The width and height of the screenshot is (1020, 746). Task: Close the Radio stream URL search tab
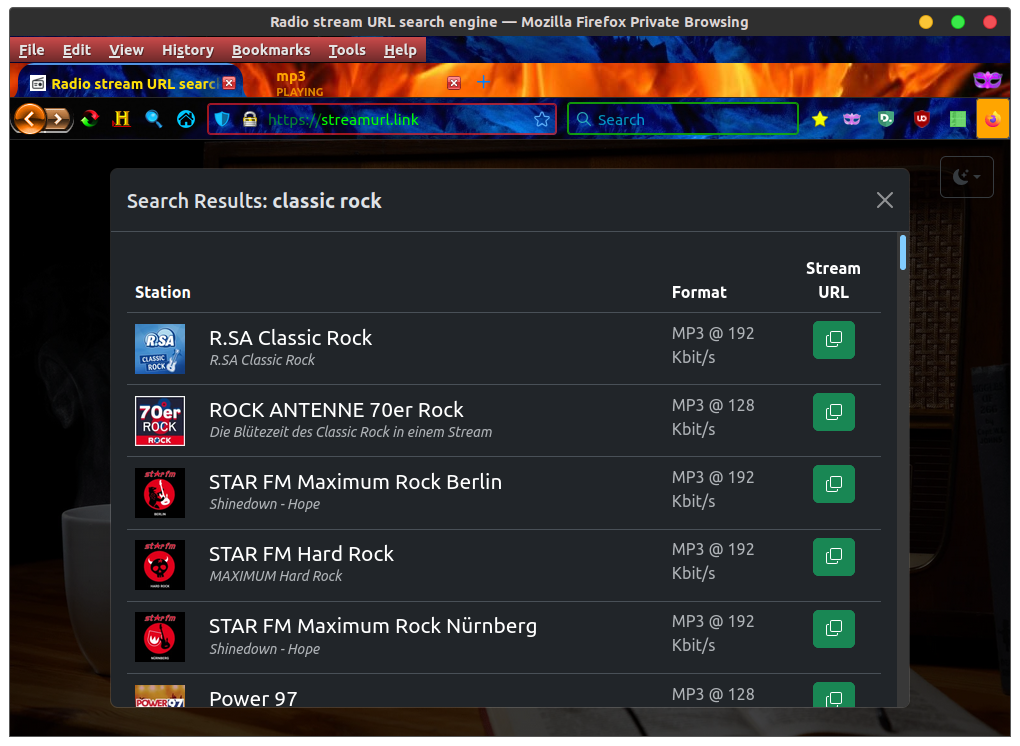pos(229,83)
